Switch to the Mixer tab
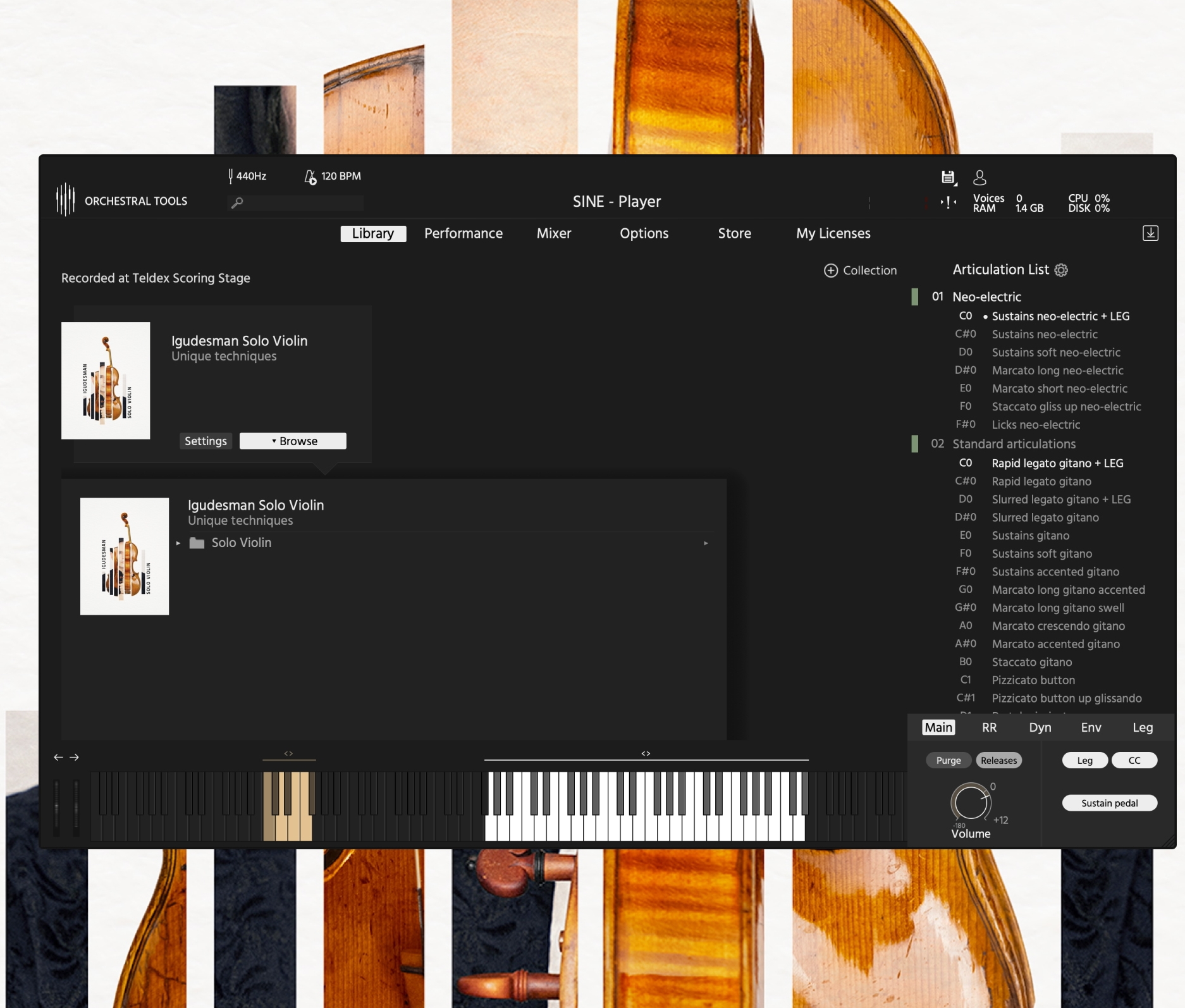The width and height of the screenshot is (1185, 1008). point(553,233)
